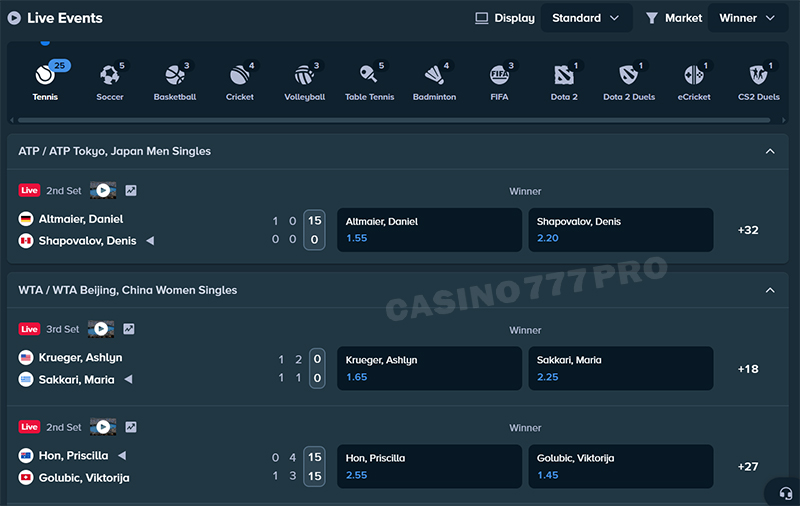Collapse the ATP Tokyo Men Singles section
Viewport: 800px width, 506px height.
coord(770,151)
